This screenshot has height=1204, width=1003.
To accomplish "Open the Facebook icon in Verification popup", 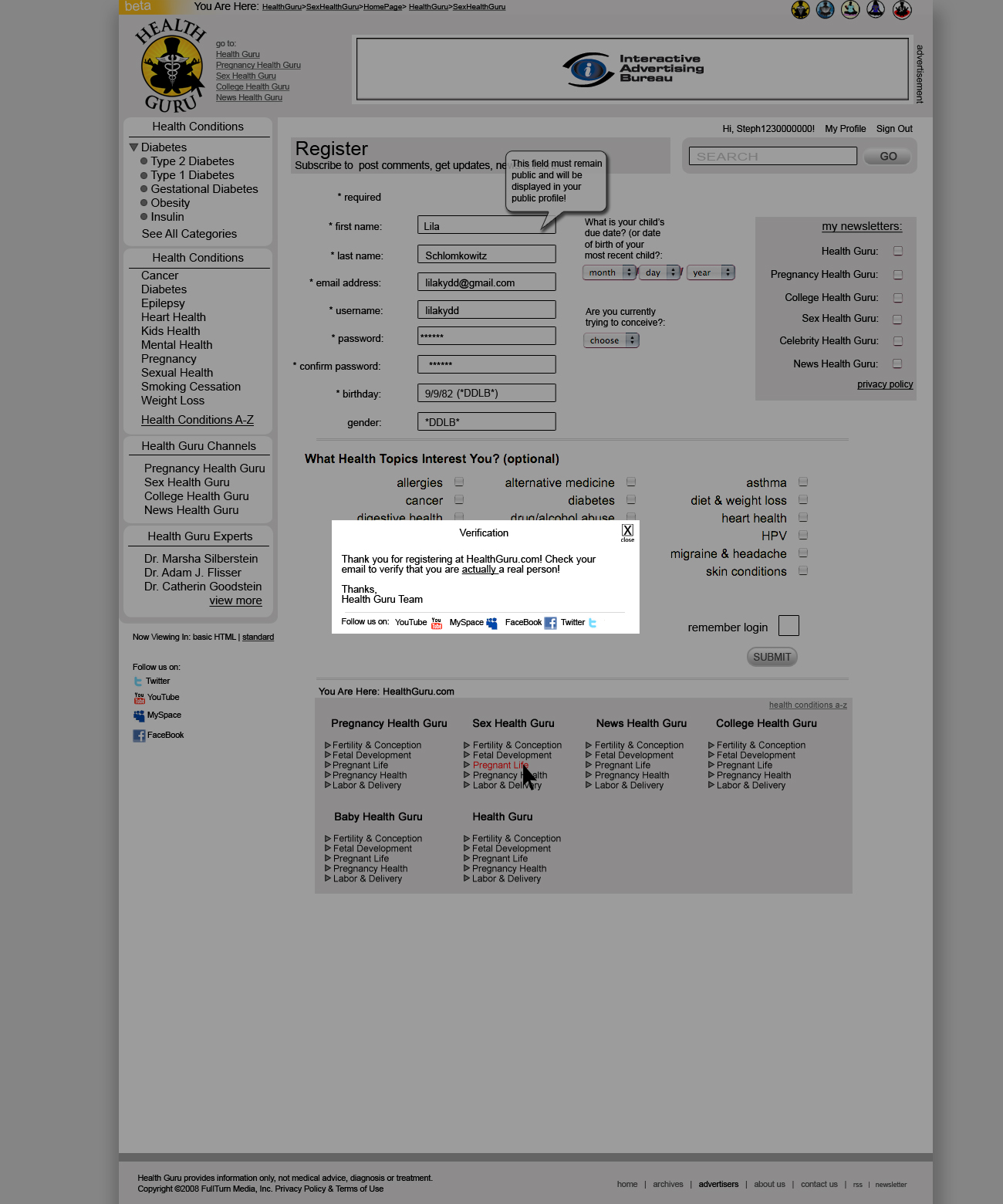I will (x=550, y=623).
